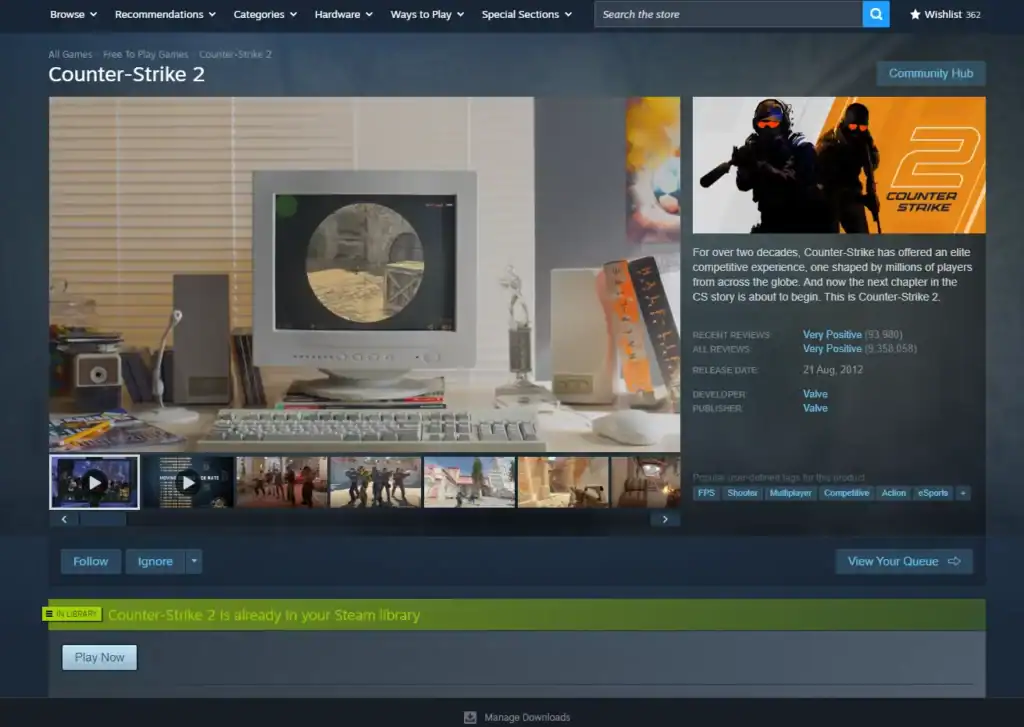Click the Valve developer link
This screenshot has height=727, width=1024.
815,393
